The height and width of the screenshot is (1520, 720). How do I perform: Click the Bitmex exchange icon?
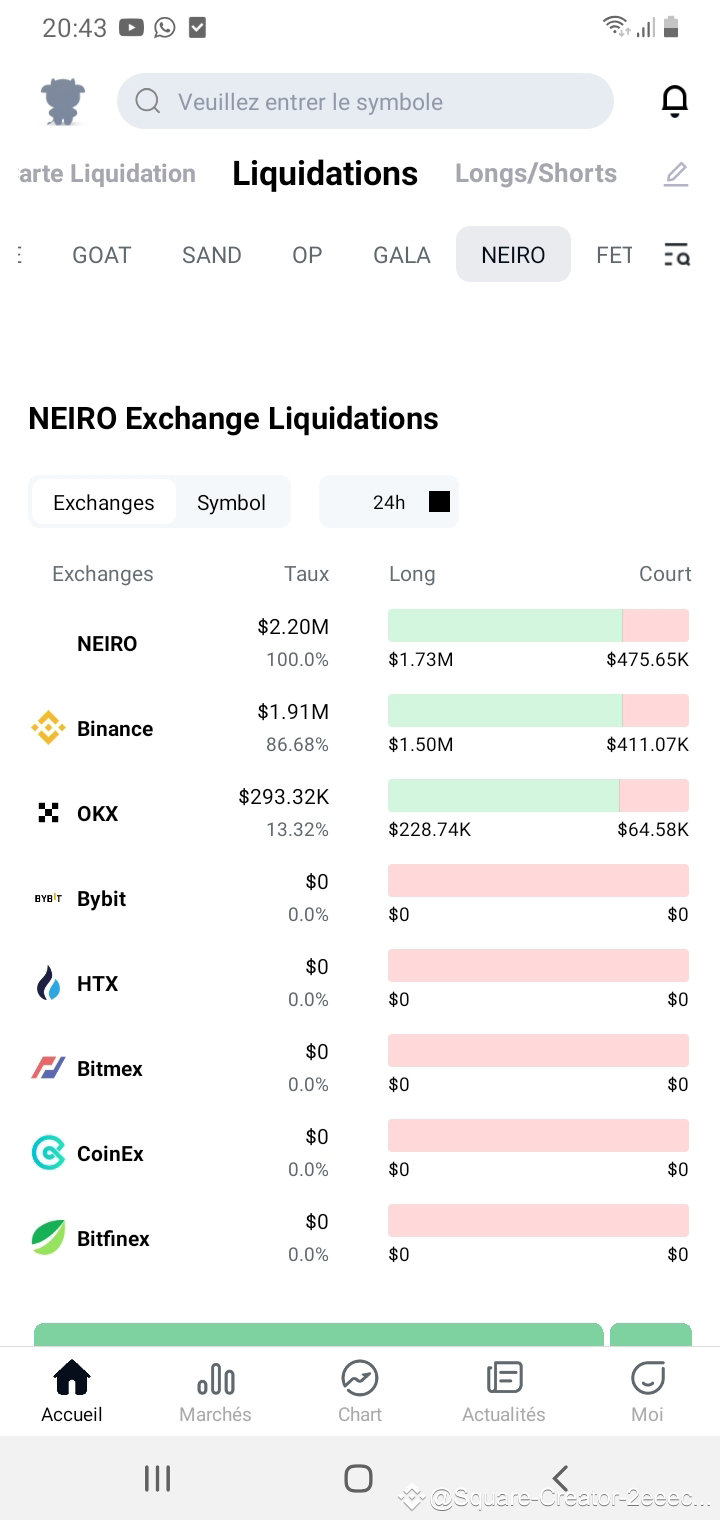(x=49, y=1068)
